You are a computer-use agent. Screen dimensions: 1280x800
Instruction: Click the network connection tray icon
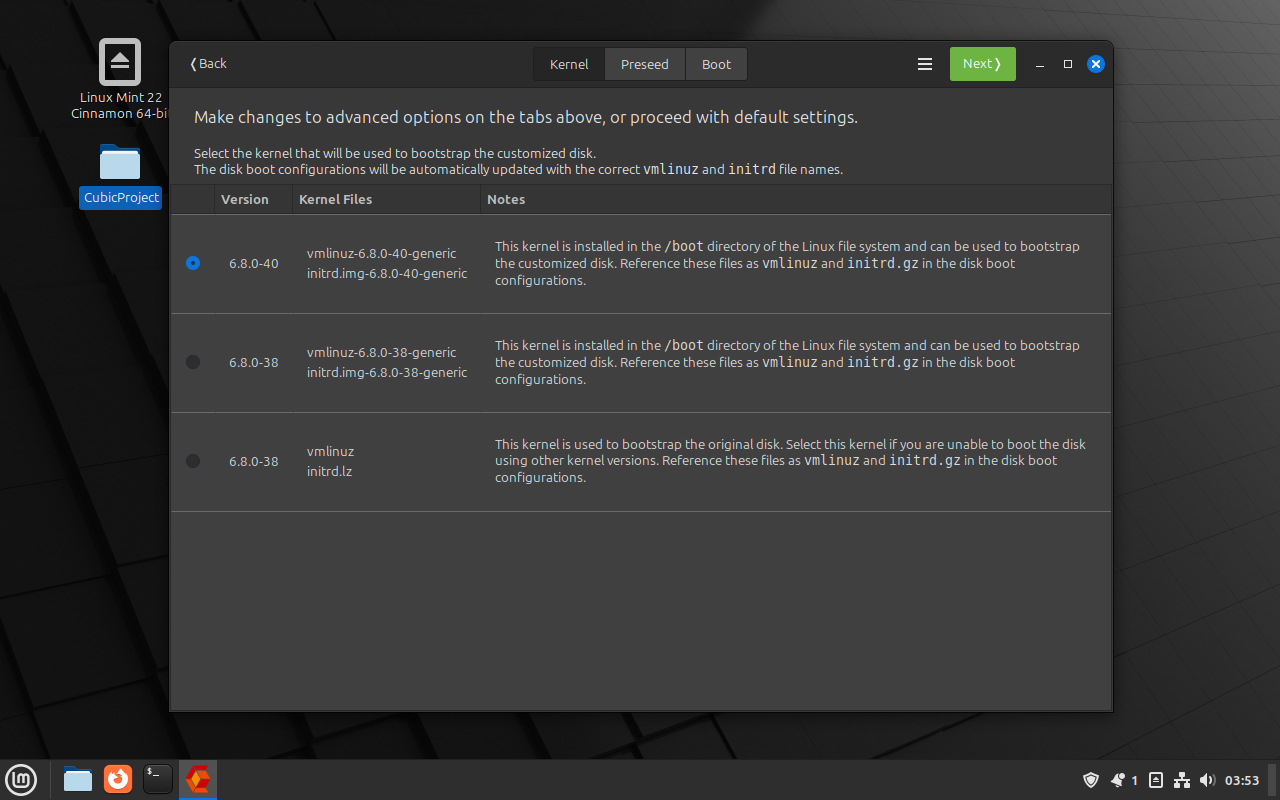pos(1181,780)
